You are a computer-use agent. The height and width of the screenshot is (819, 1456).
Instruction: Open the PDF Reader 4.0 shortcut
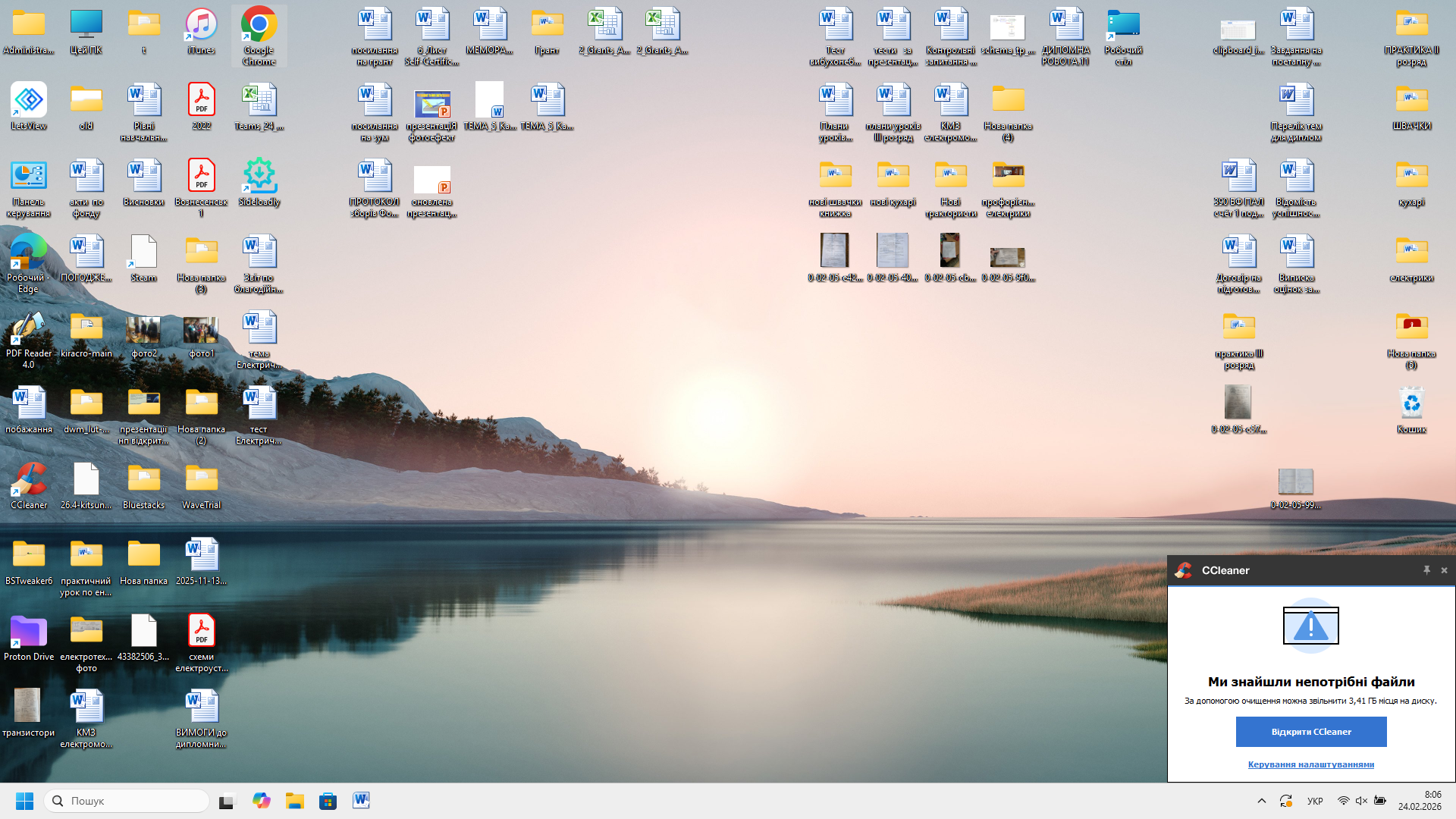(x=29, y=329)
